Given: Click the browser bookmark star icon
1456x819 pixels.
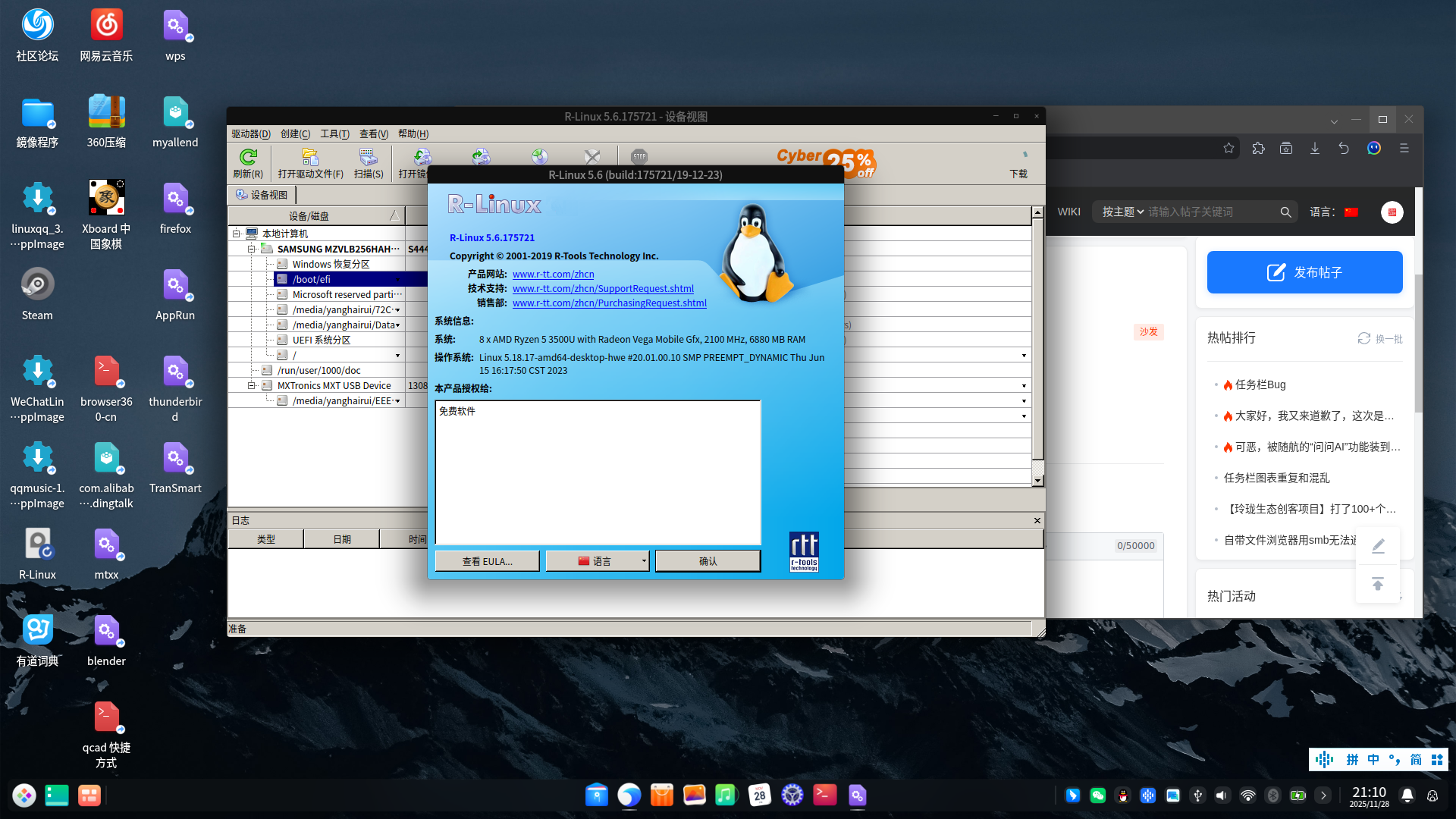Looking at the screenshot, I should [x=1228, y=148].
